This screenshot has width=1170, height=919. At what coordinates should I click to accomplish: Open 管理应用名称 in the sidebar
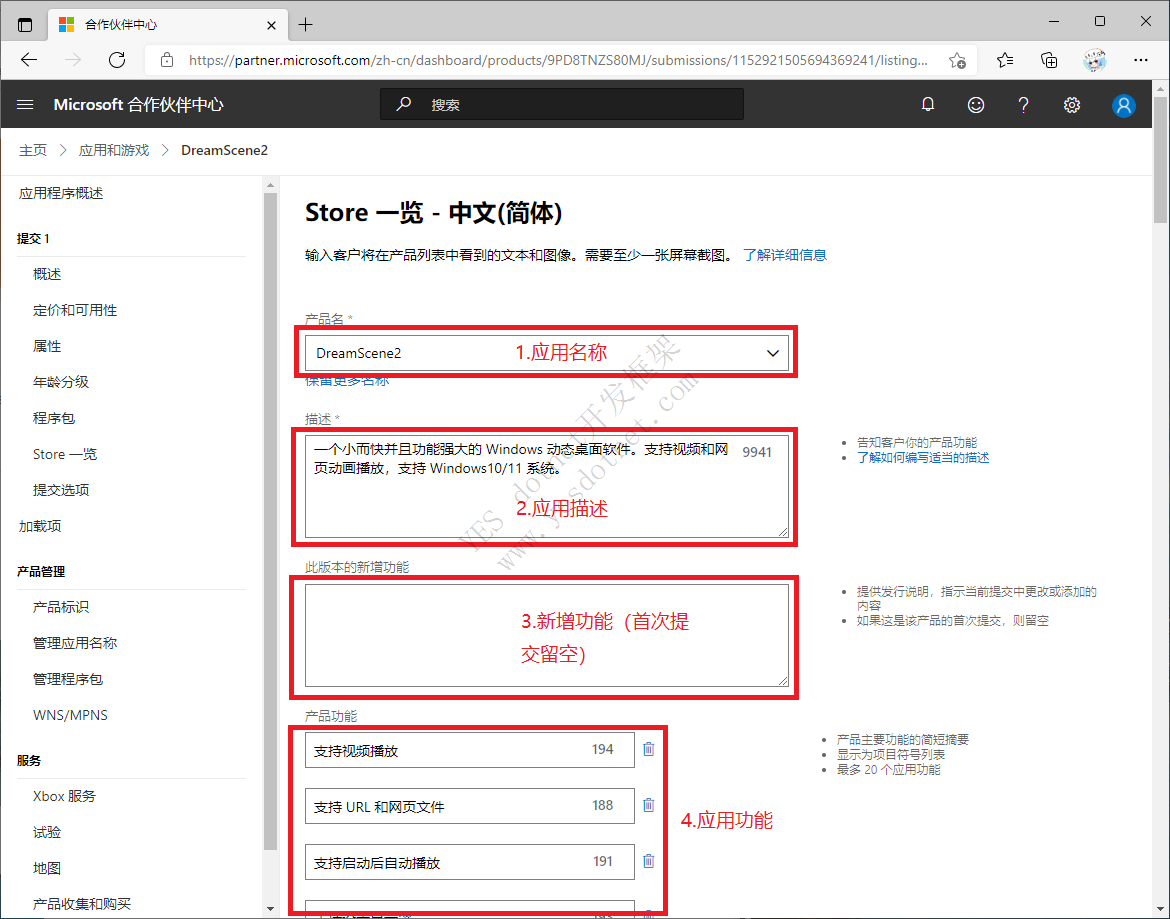click(75, 642)
